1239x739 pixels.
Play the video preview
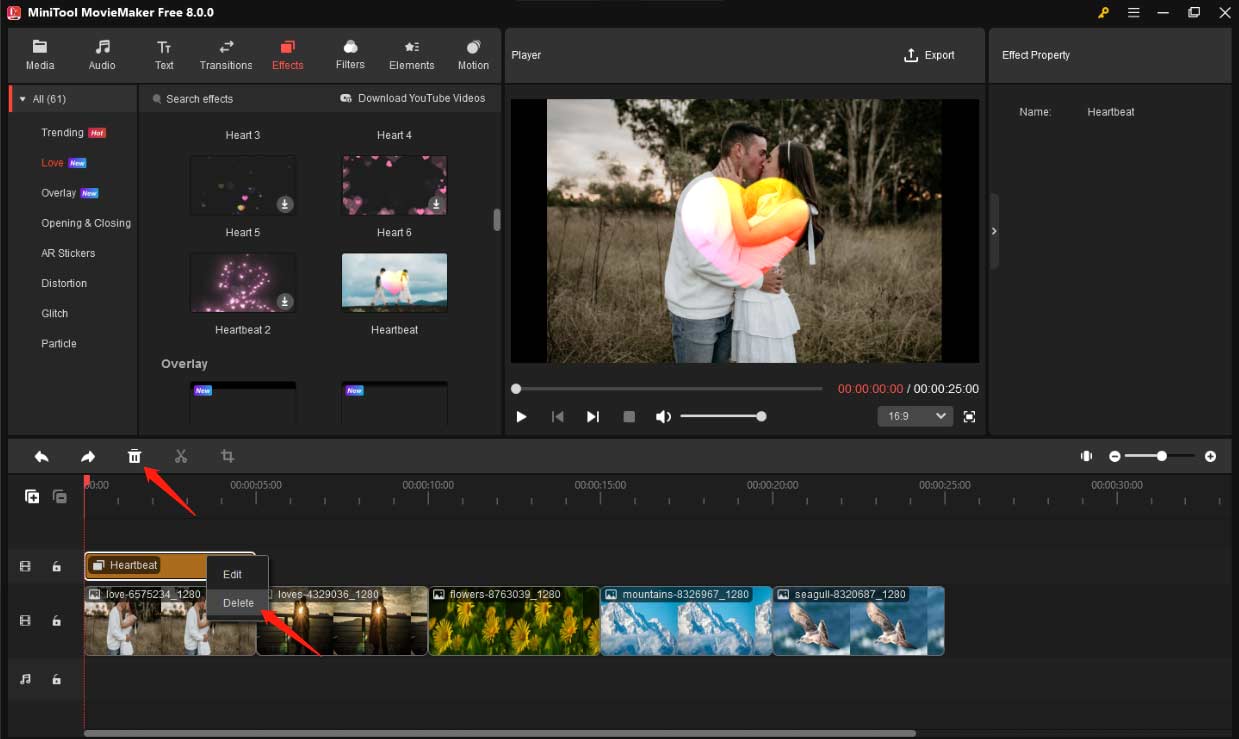point(521,417)
